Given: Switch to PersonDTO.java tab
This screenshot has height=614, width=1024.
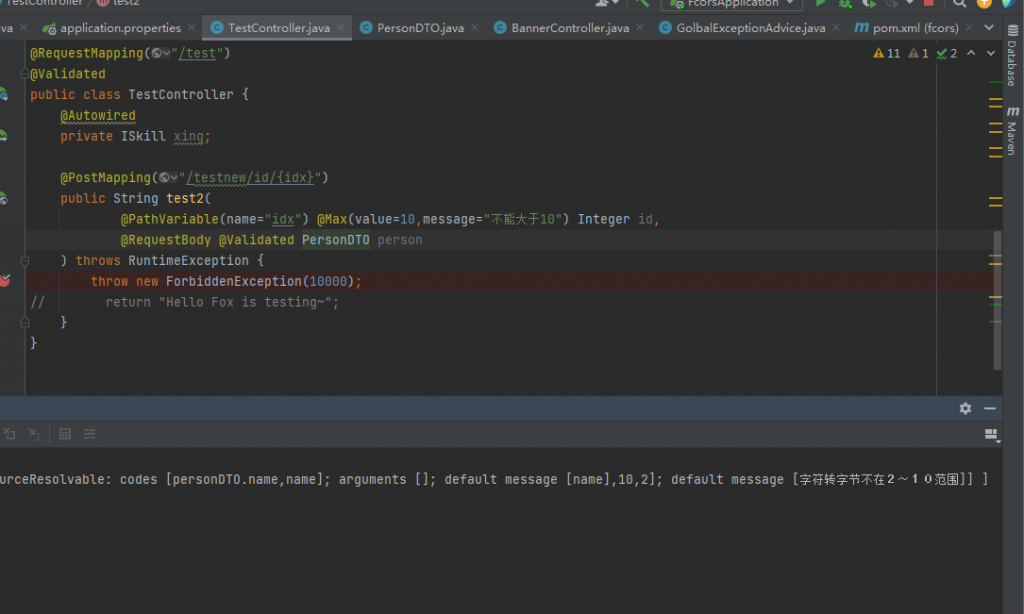Looking at the screenshot, I should point(413,28).
